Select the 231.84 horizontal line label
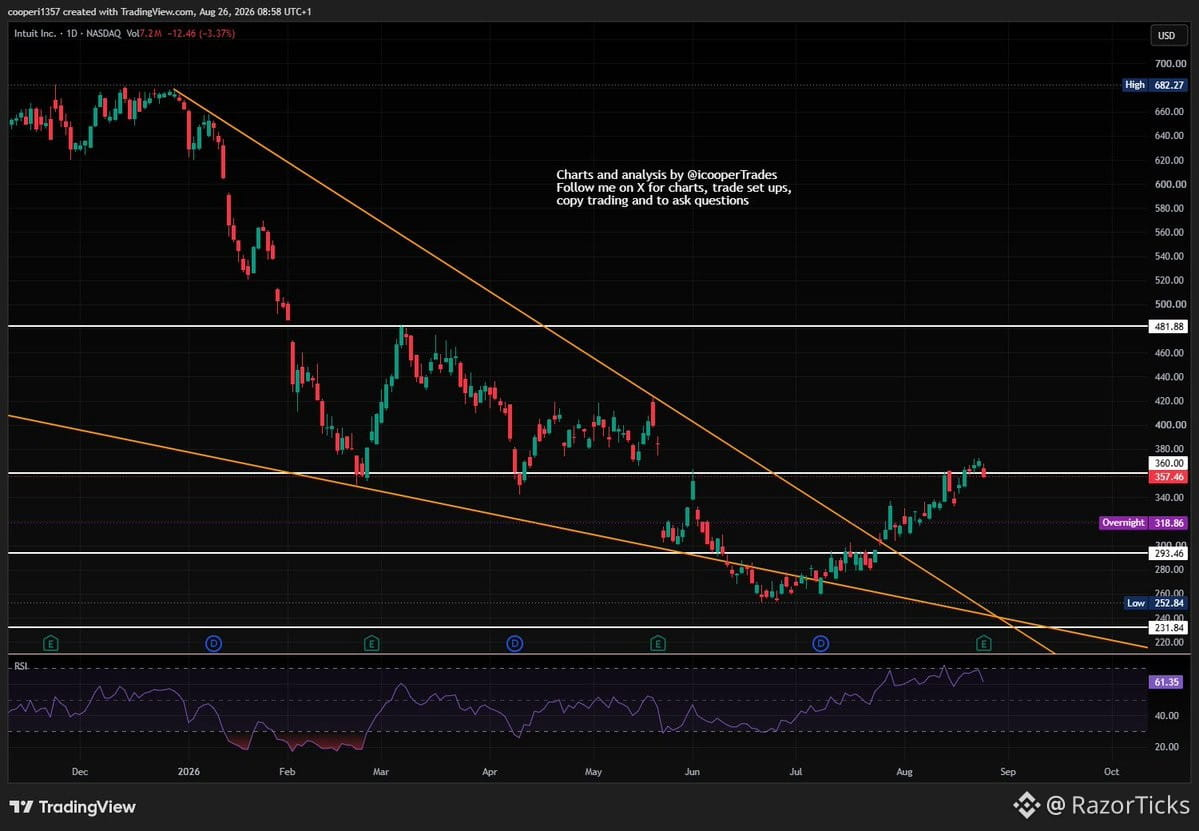 1168,628
